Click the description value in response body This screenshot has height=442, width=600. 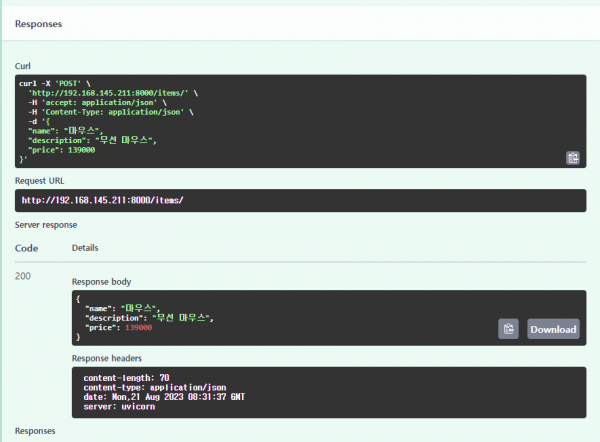click(182, 317)
